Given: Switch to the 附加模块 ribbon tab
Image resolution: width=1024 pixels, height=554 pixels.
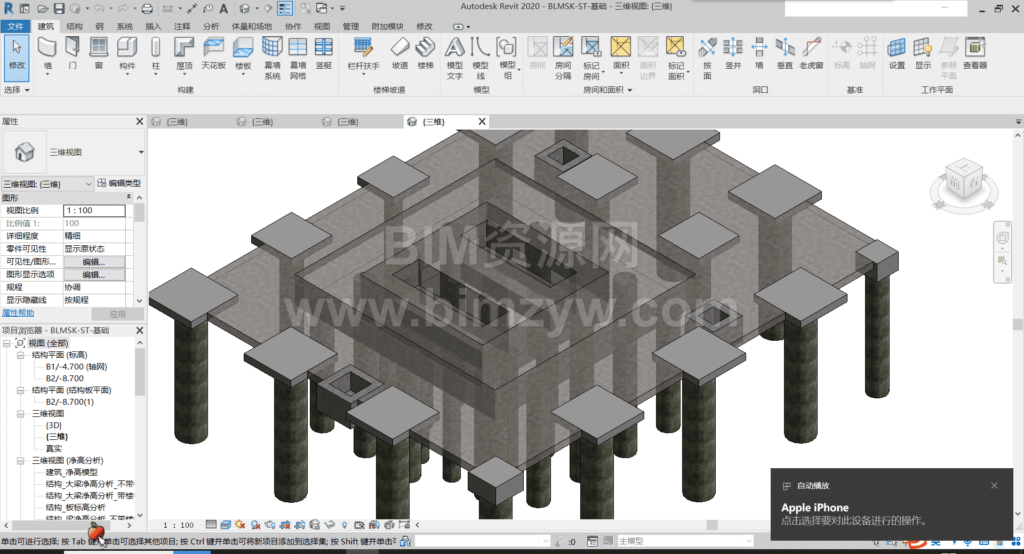Looking at the screenshot, I should (x=387, y=26).
